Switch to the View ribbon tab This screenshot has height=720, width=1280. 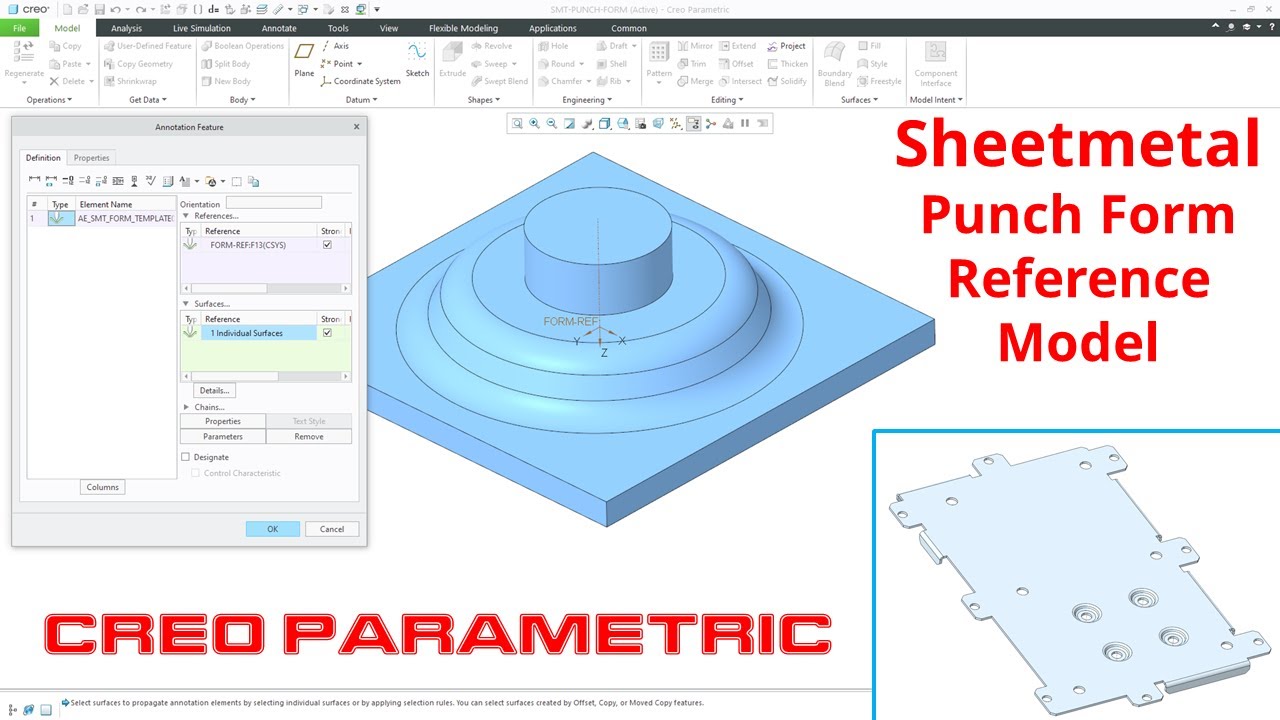[389, 28]
